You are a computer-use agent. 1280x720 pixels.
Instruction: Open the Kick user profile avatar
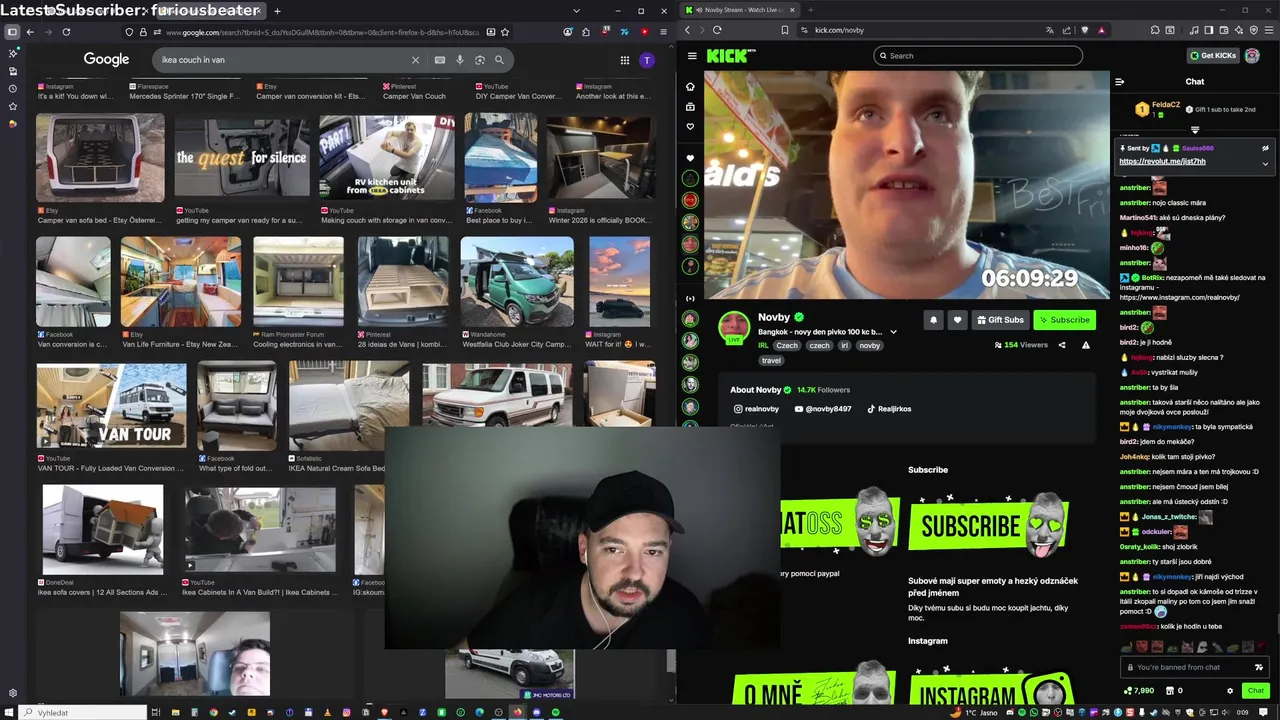pos(1252,56)
